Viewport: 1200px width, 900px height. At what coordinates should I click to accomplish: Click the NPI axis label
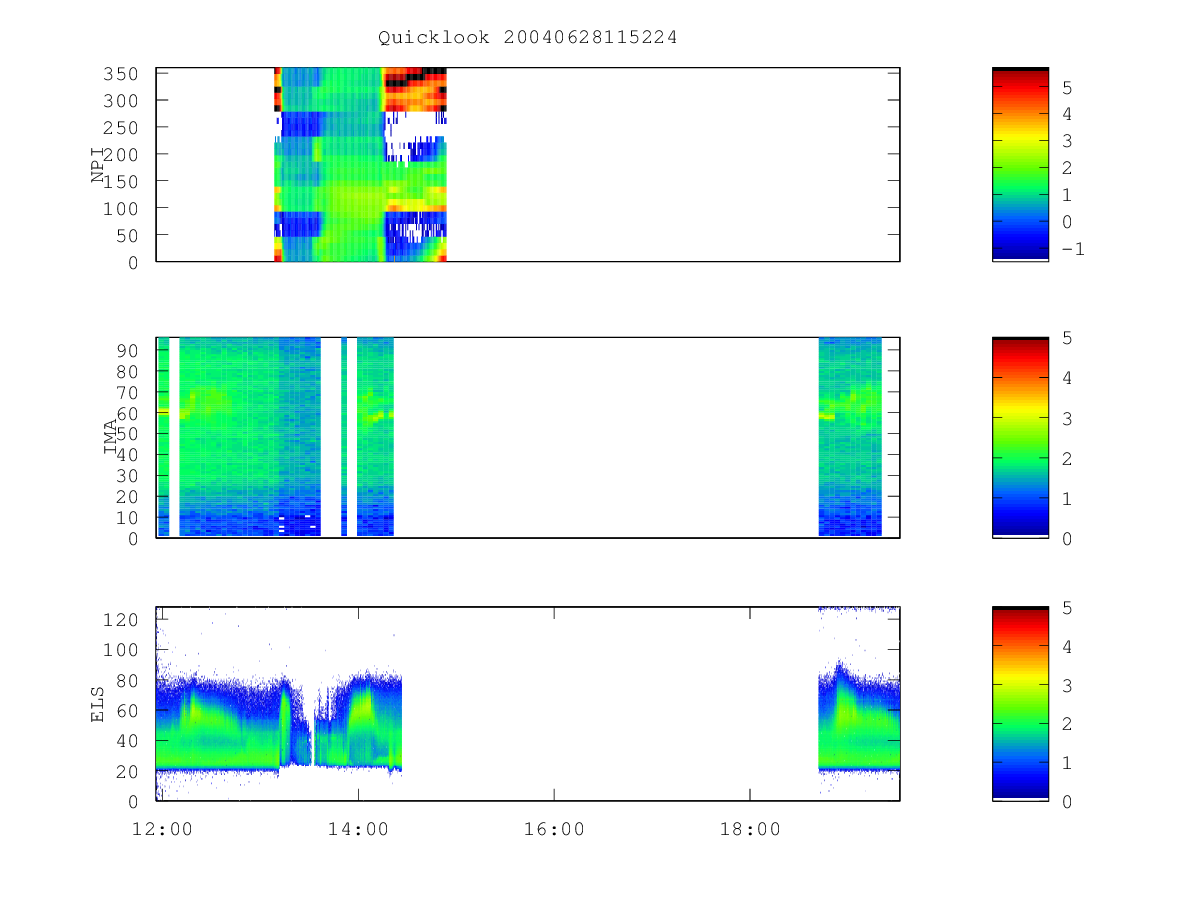tap(98, 165)
